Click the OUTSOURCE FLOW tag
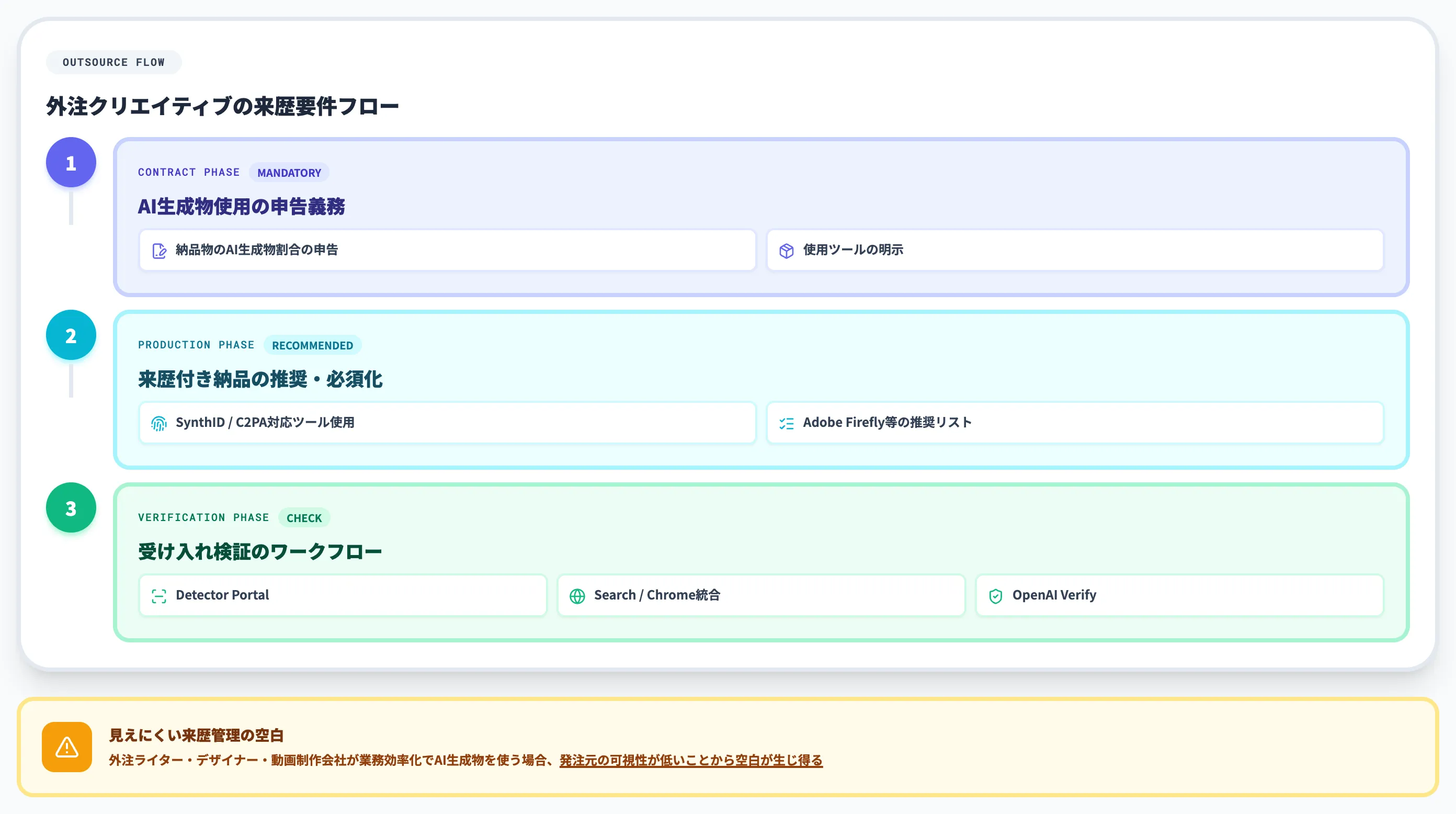Screen dimensions: 1456x814 (x=113, y=62)
